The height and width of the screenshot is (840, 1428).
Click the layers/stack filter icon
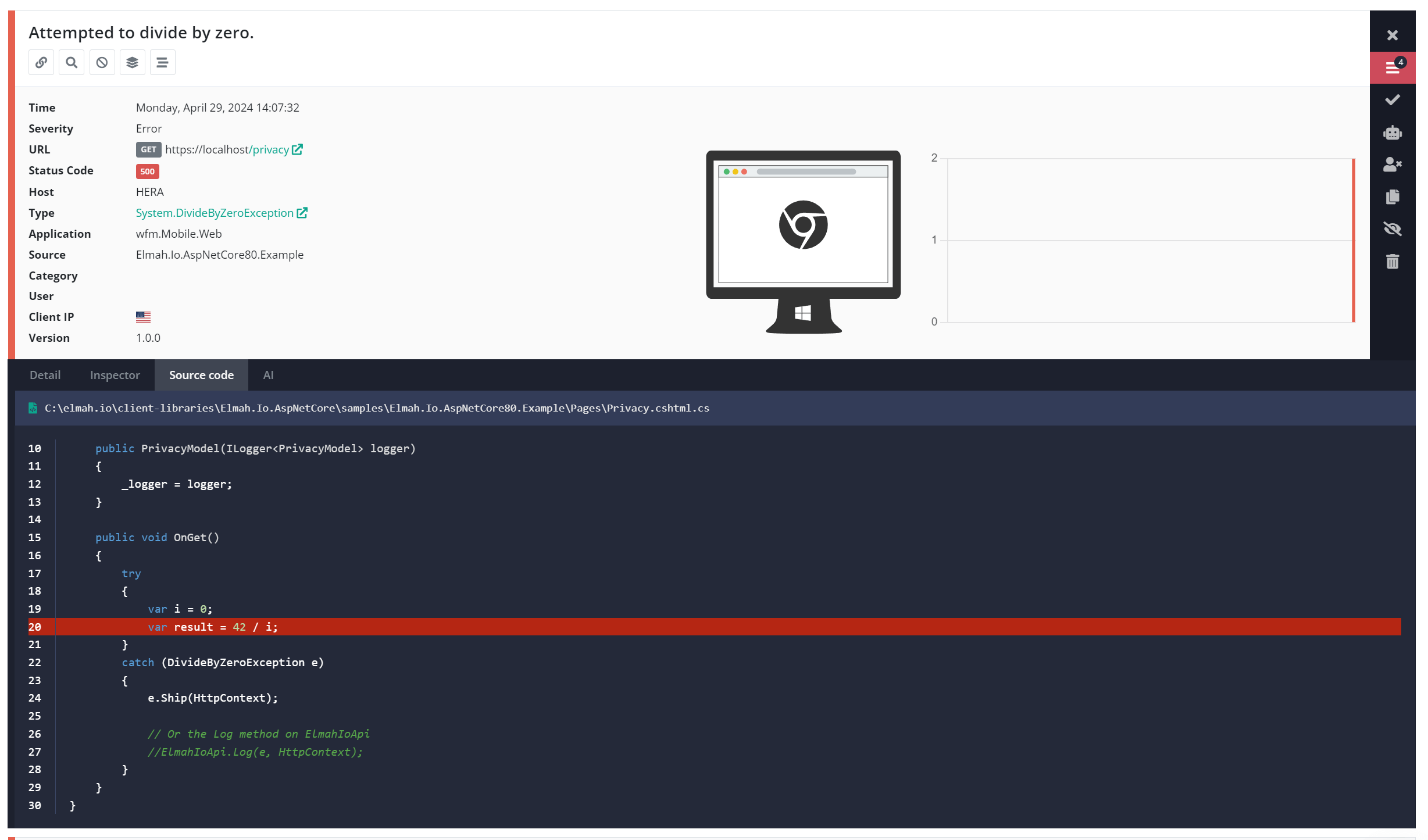coord(131,62)
